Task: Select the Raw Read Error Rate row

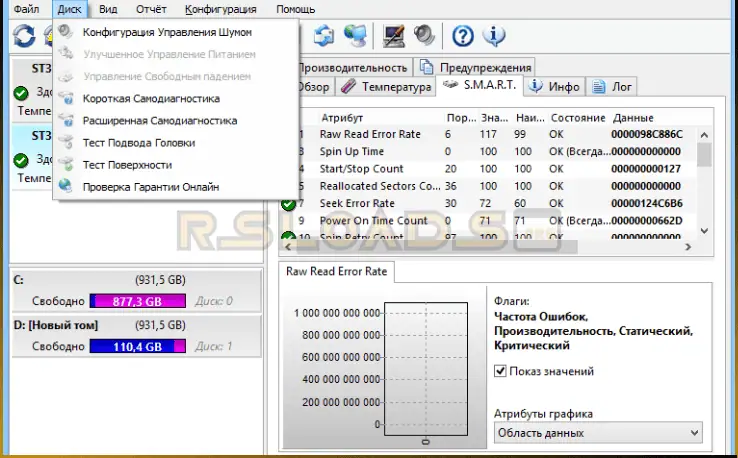Action: (x=370, y=134)
